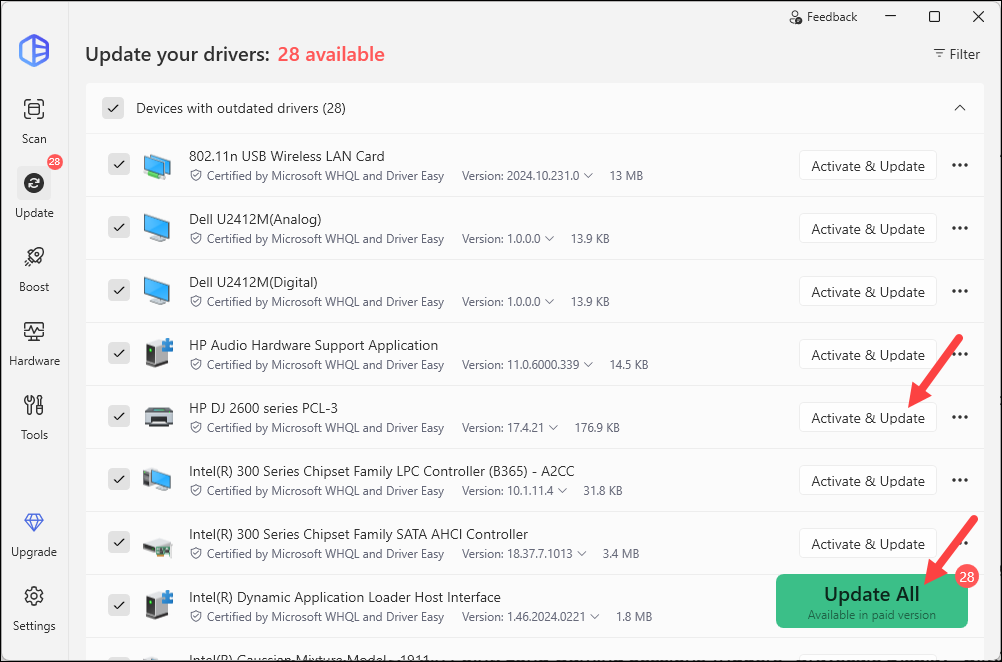Activate & Update HP DJ 2600 series
This screenshot has width=1002, height=662.
tap(868, 417)
